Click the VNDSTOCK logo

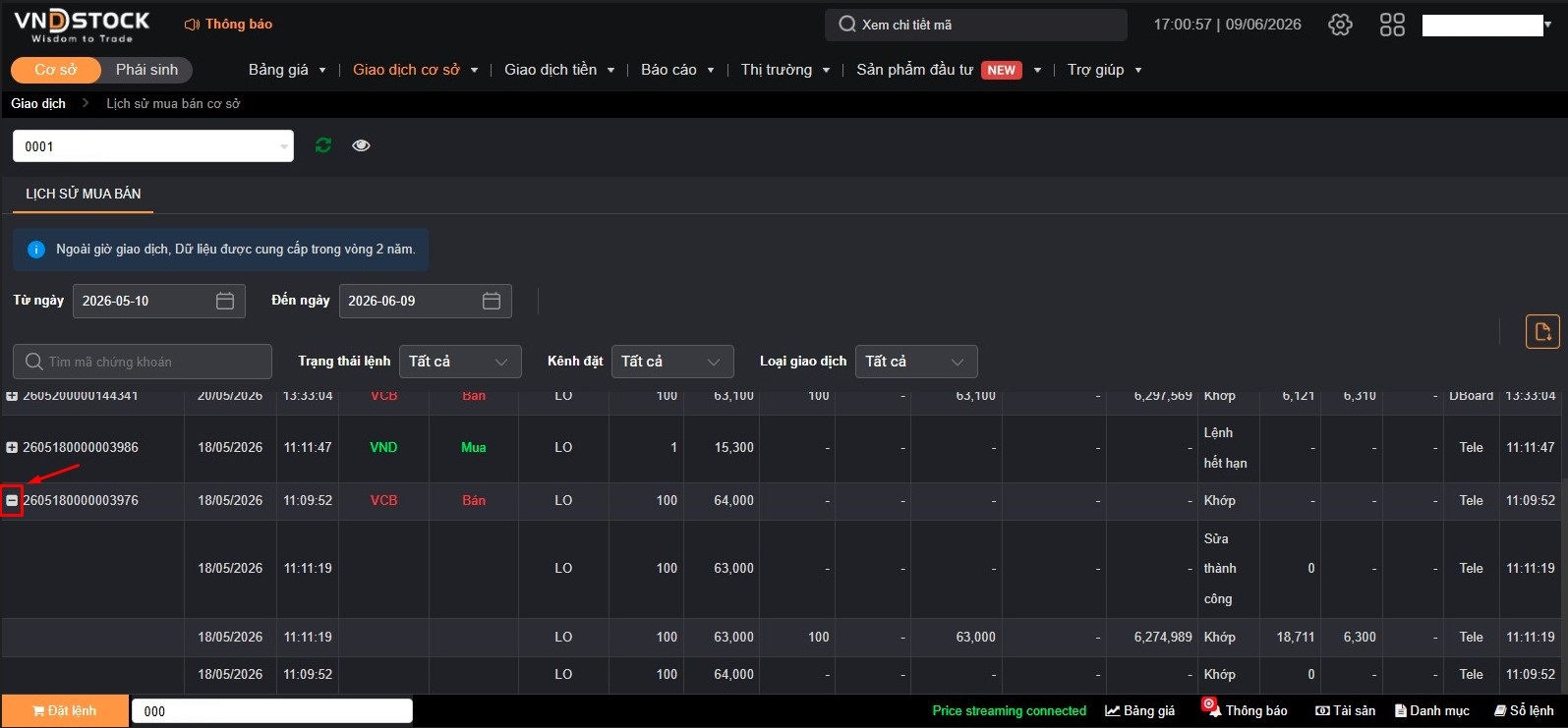click(82, 26)
